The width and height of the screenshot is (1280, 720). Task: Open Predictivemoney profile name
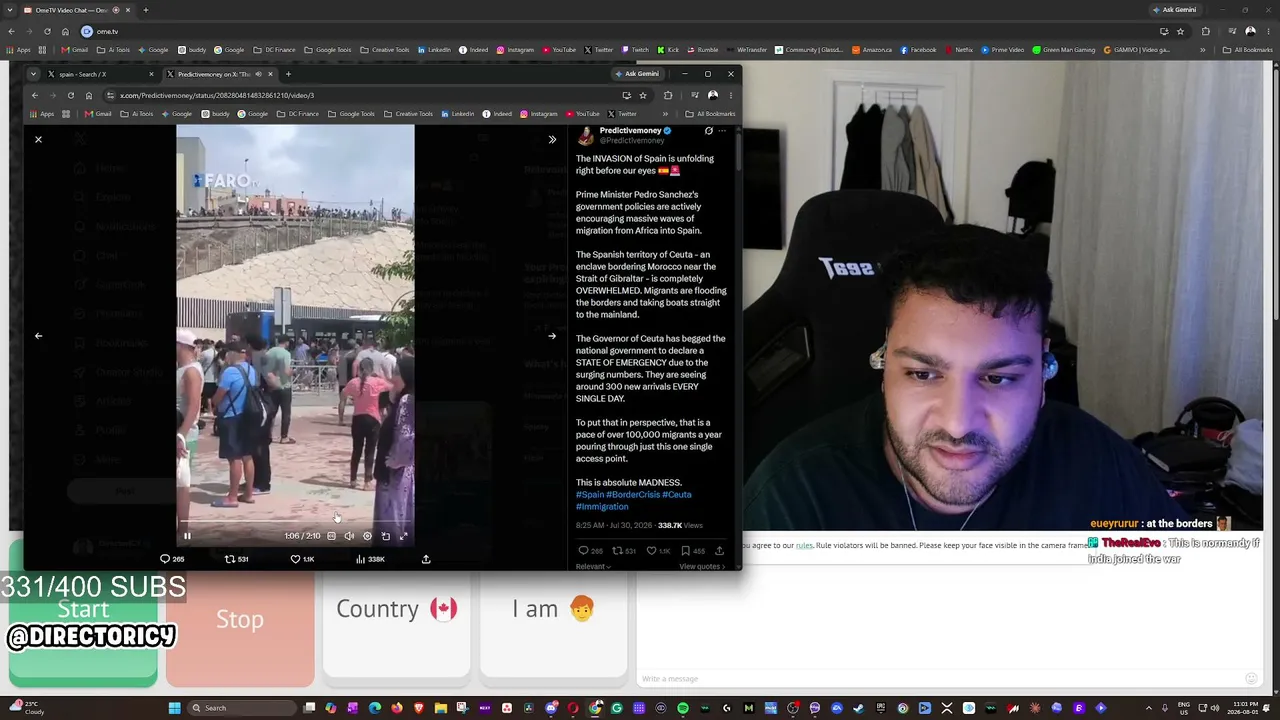pyautogui.click(x=630, y=130)
